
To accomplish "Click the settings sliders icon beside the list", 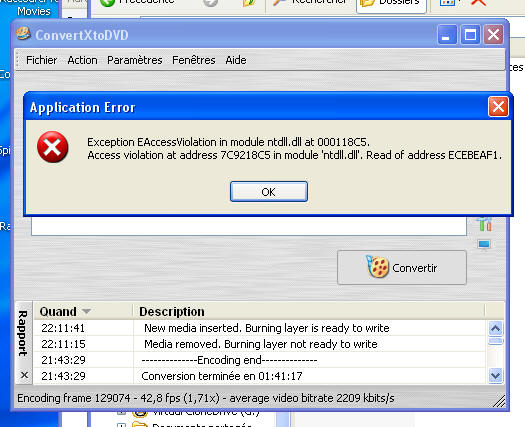I will 485,224.
